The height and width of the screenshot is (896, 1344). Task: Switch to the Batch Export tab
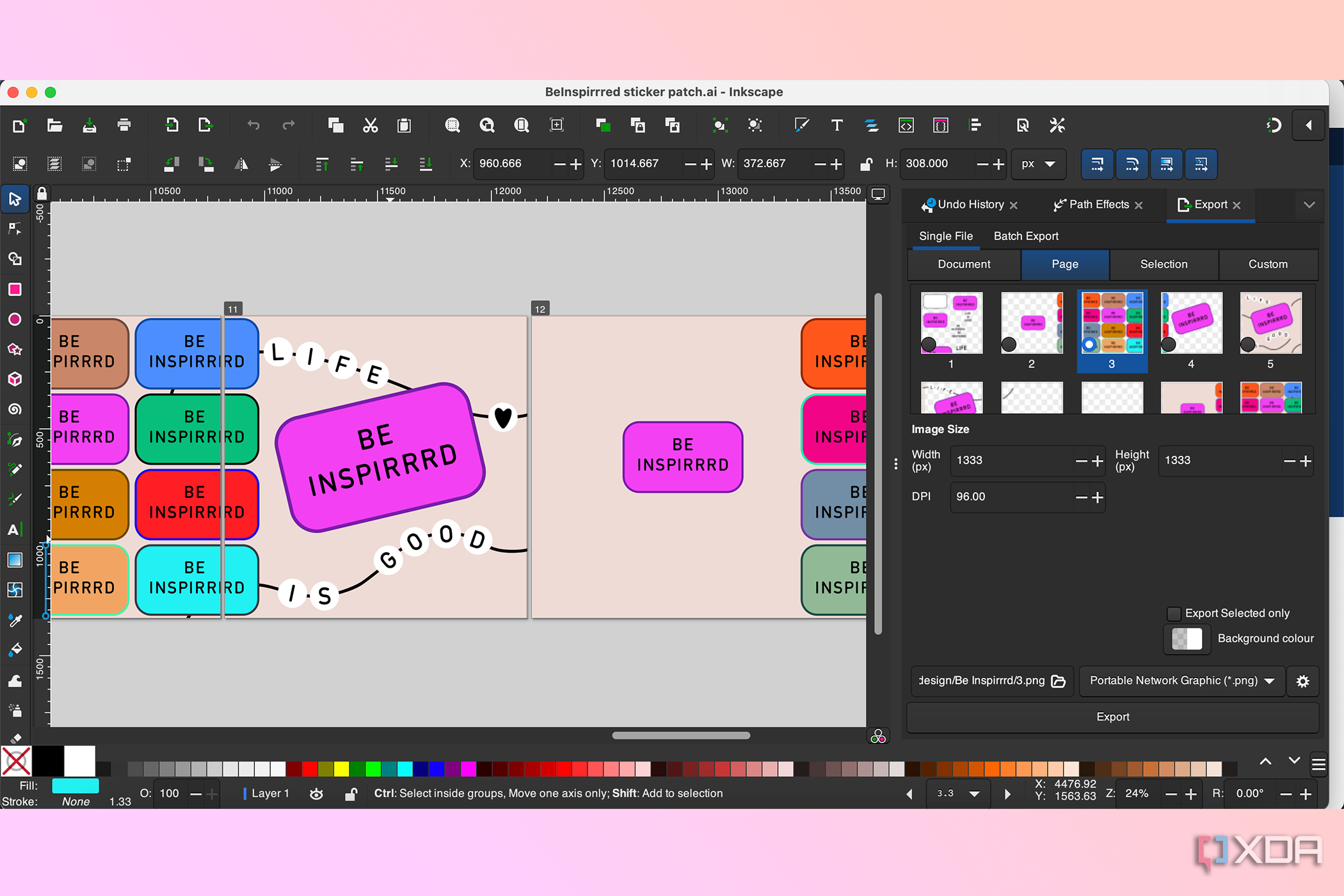[1026, 236]
